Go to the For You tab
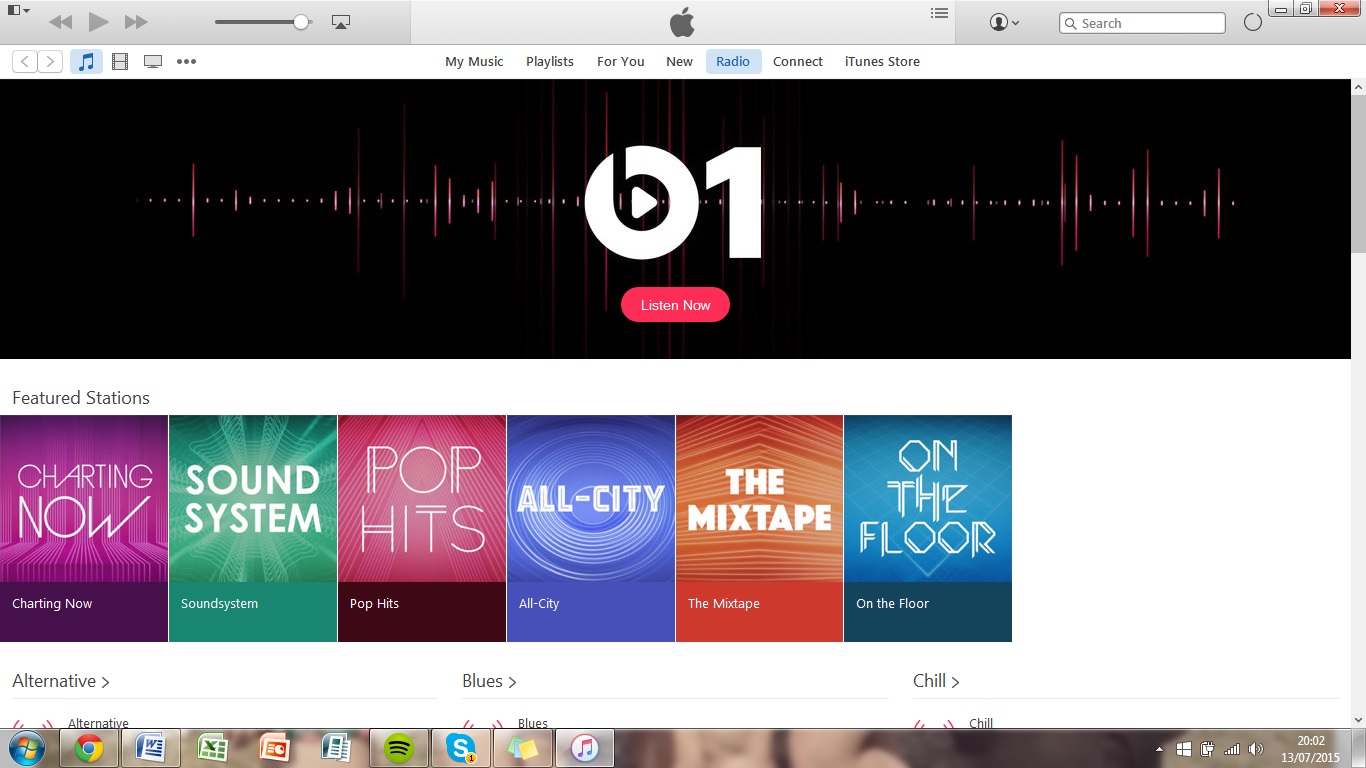 click(x=620, y=61)
